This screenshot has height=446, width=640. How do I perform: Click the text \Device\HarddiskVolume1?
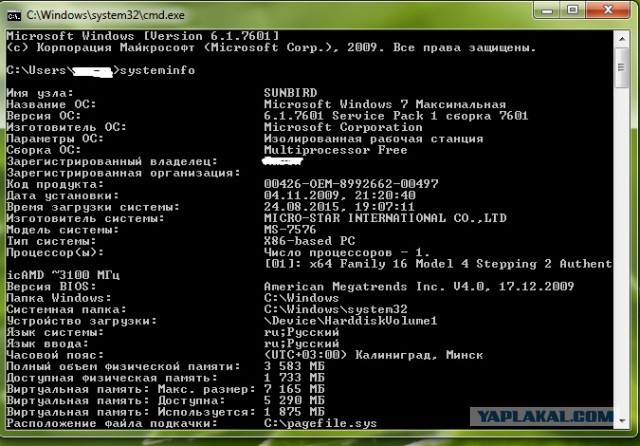(351, 321)
